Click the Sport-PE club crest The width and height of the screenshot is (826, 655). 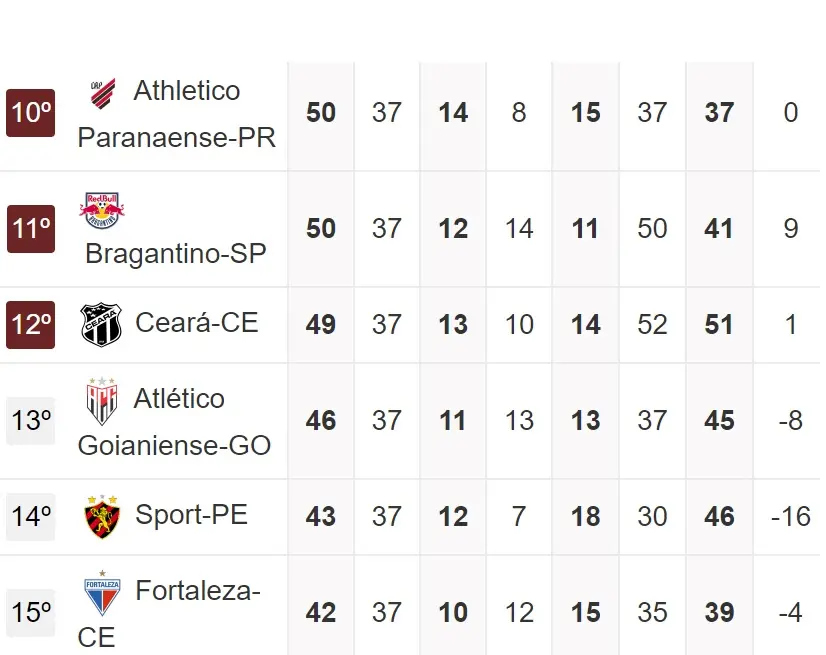(x=102, y=517)
